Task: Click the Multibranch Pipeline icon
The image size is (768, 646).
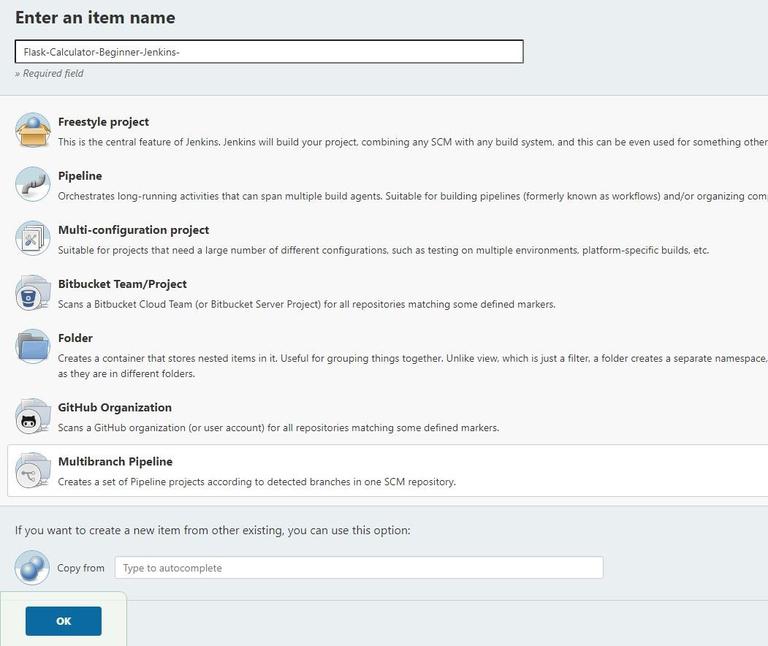Action: [x=32, y=471]
